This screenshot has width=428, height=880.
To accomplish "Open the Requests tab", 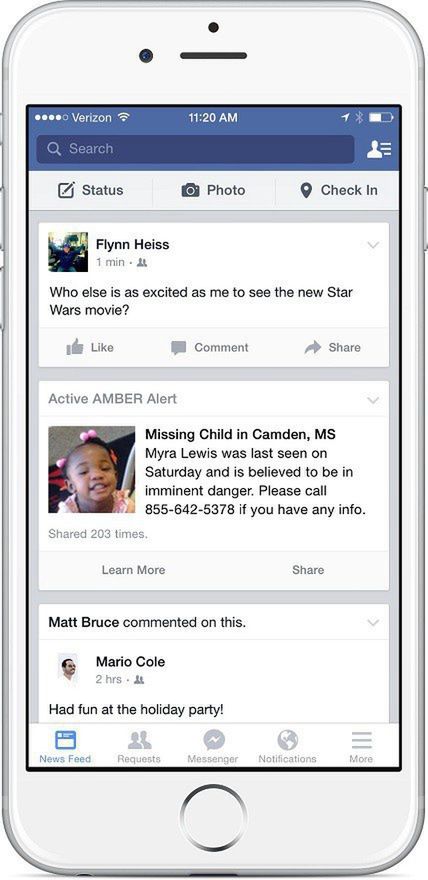I will (139, 747).
